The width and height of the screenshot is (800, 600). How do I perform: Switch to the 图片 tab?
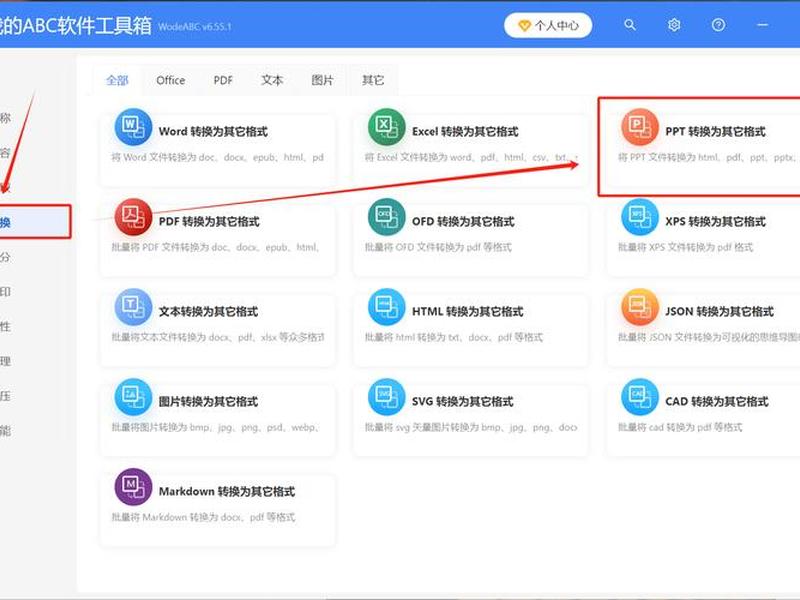[322, 80]
